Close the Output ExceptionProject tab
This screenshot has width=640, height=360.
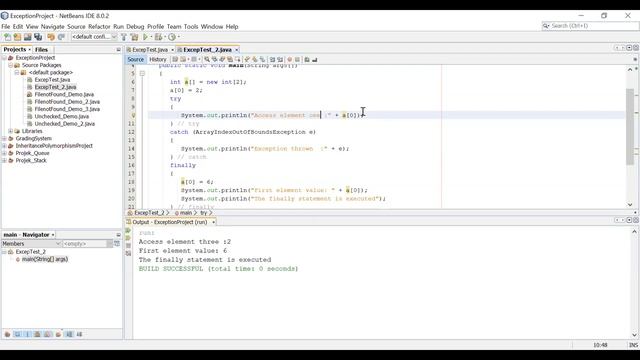click(213, 222)
